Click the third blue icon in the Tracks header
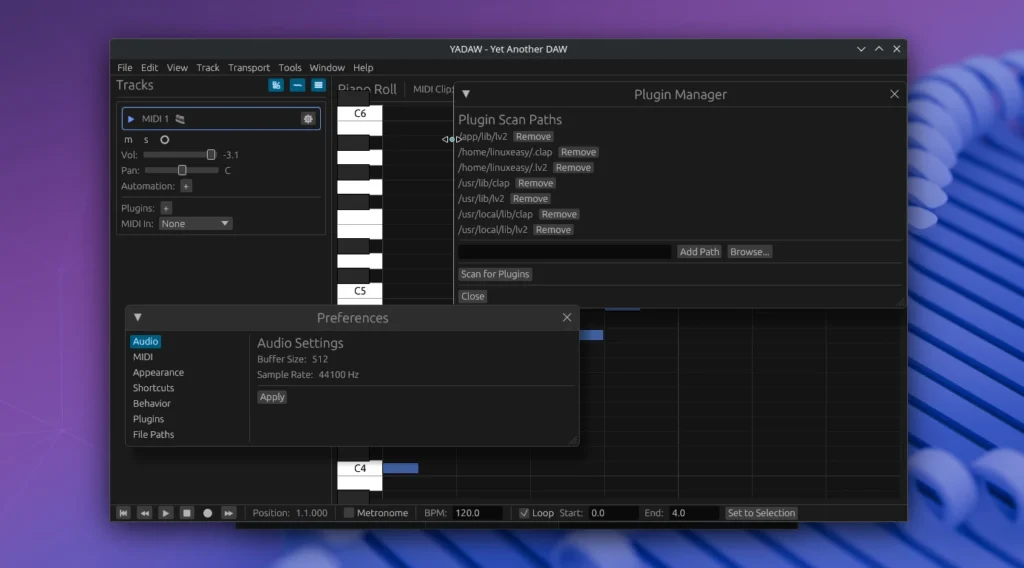1024x568 pixels. click(318, 86)
